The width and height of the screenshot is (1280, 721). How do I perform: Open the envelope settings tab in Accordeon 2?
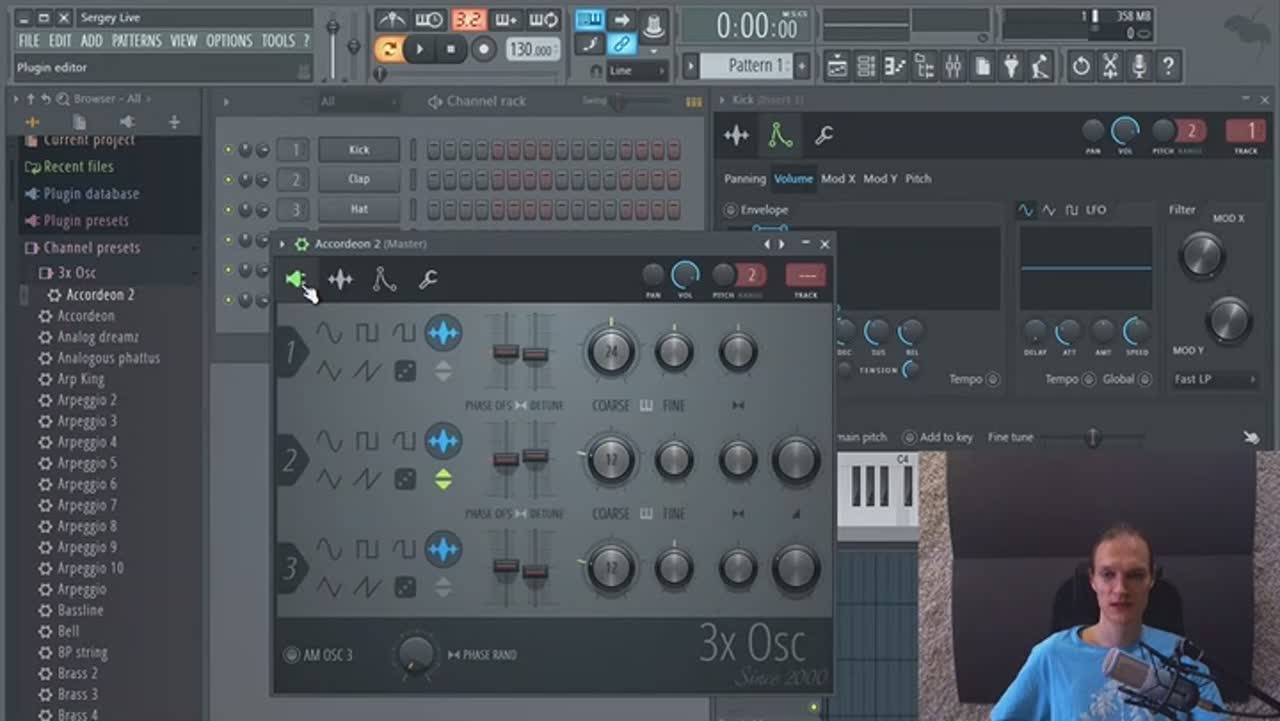pyautogui.click(x=384, y=280)
